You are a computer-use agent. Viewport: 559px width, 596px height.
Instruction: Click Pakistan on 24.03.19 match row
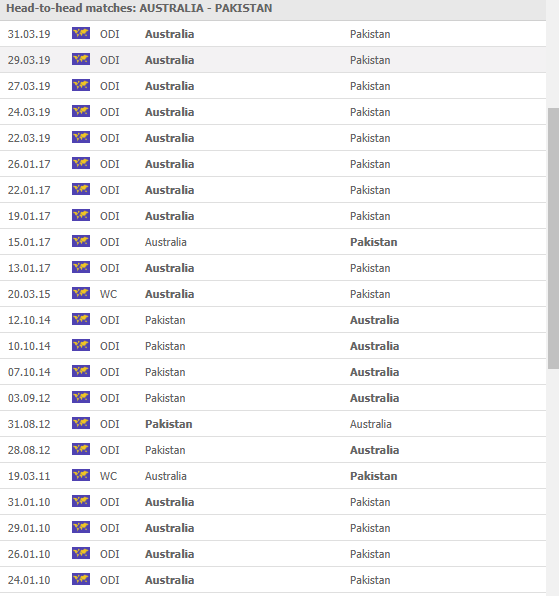click(x=370, y=112)
